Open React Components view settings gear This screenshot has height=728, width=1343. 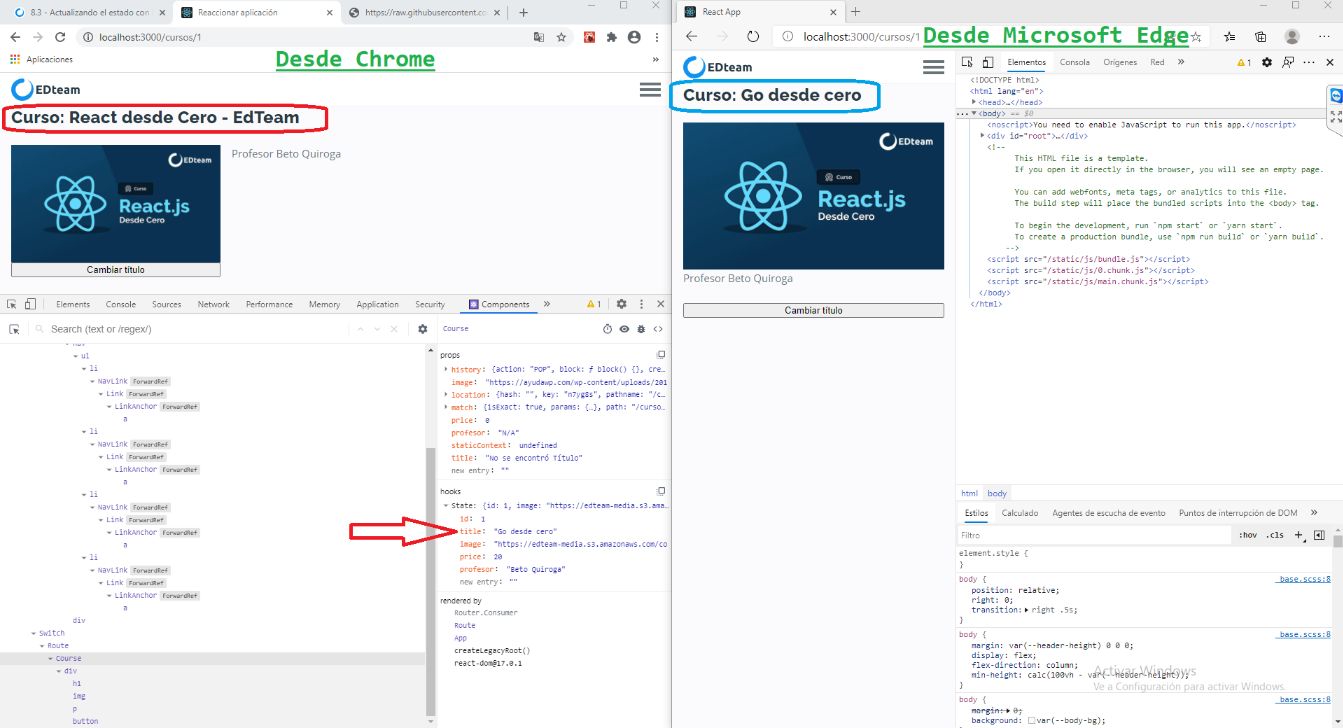423,329
